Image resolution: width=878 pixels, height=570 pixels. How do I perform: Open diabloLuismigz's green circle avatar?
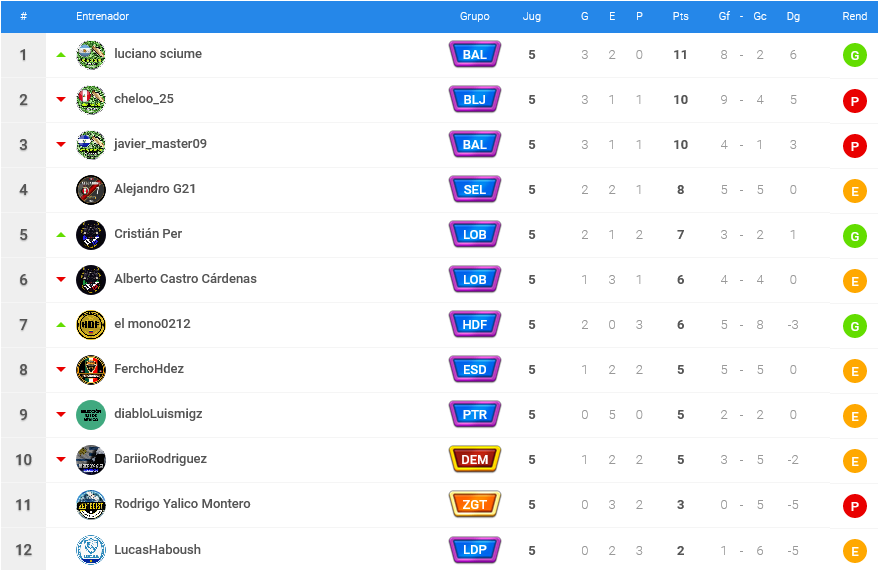tap(91, 415)
